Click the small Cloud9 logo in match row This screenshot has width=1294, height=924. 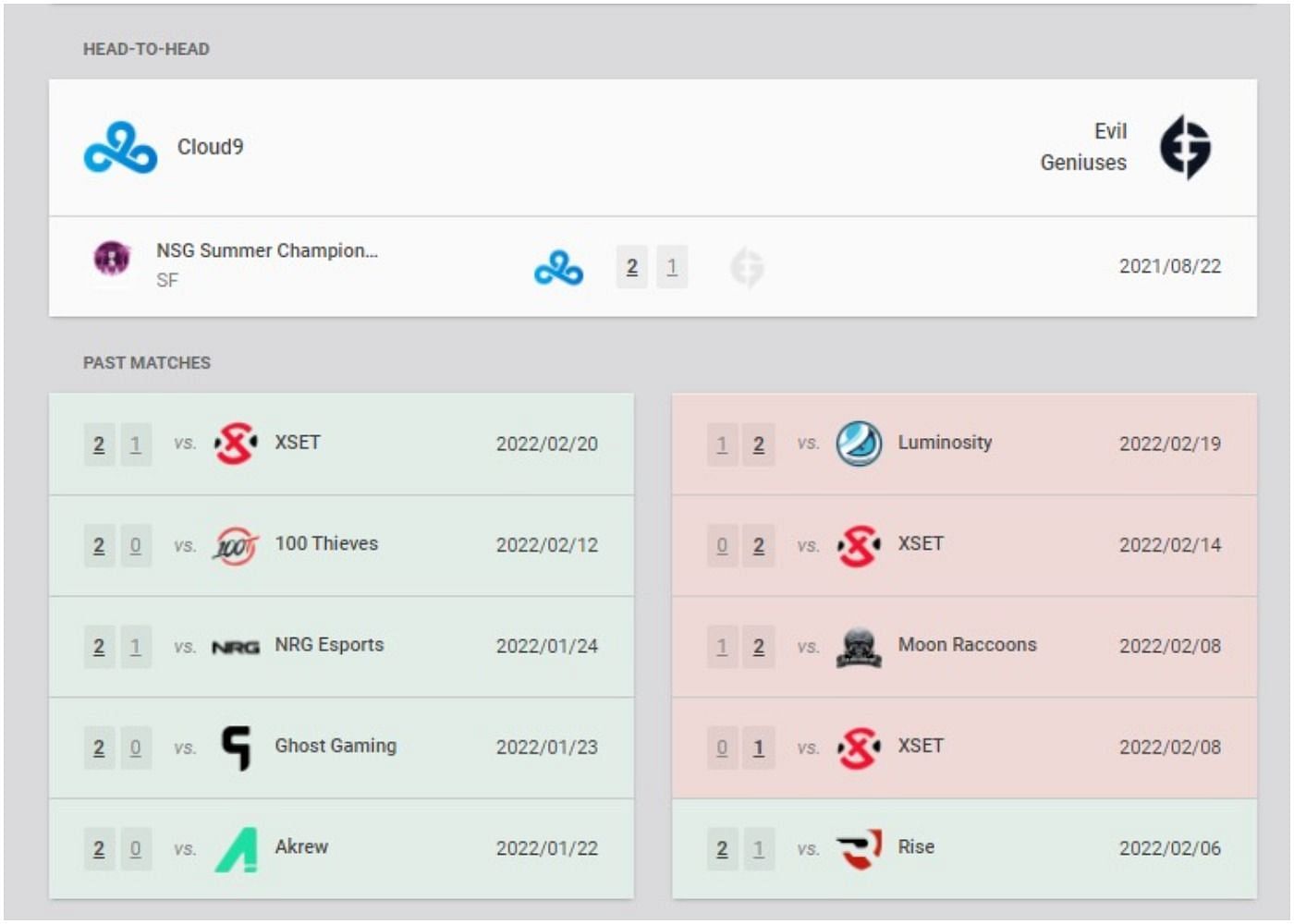(558, 268)
